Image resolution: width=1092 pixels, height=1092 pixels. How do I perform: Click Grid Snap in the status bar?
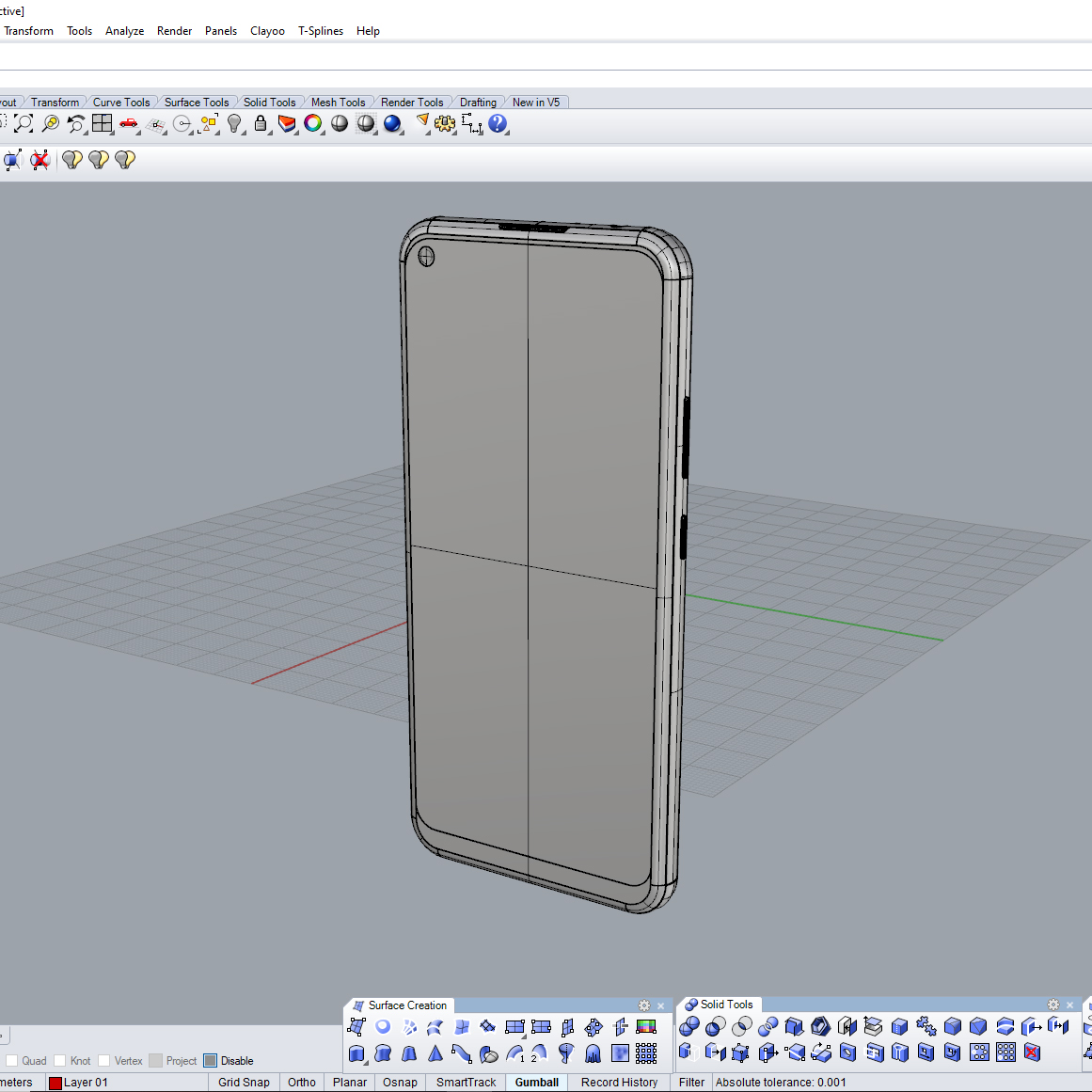coord(244,1083)
